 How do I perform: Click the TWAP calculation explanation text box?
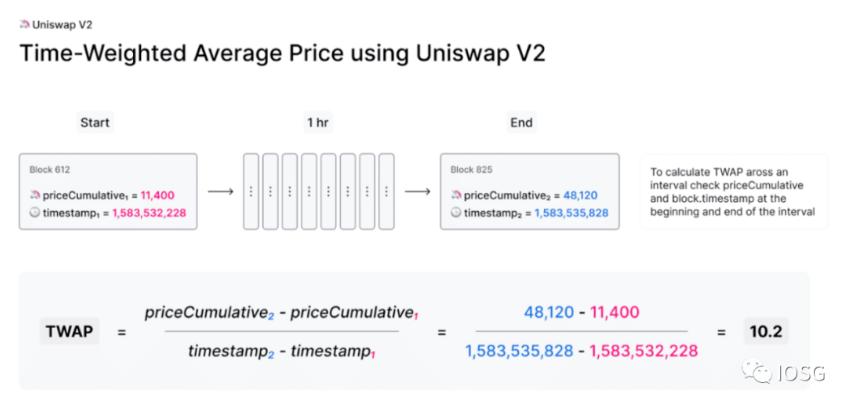click(733, 191)
